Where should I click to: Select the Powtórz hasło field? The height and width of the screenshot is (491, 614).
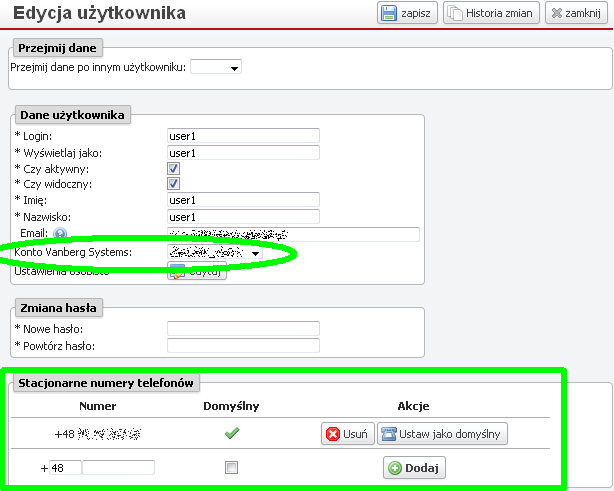point(243,346)
